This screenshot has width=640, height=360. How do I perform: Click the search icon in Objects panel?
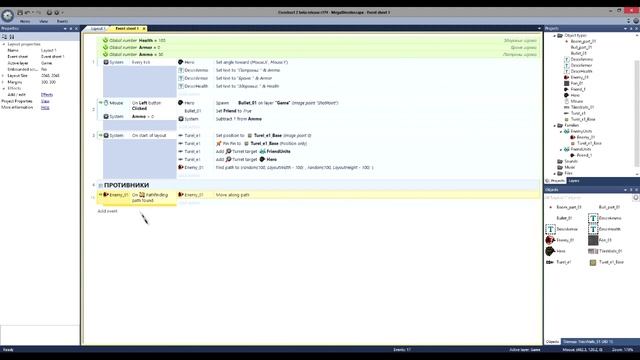coord(636,198)
